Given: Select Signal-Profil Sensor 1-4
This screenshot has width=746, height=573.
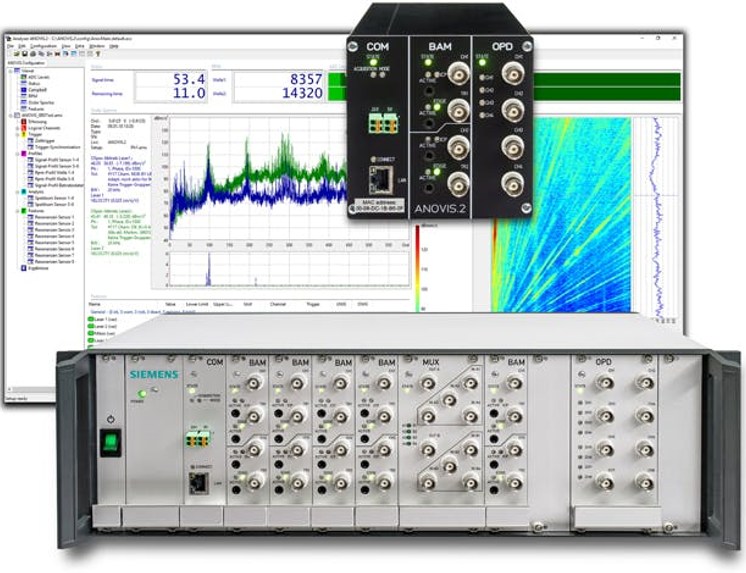Looking at the screenshot, I should point(57,160).
